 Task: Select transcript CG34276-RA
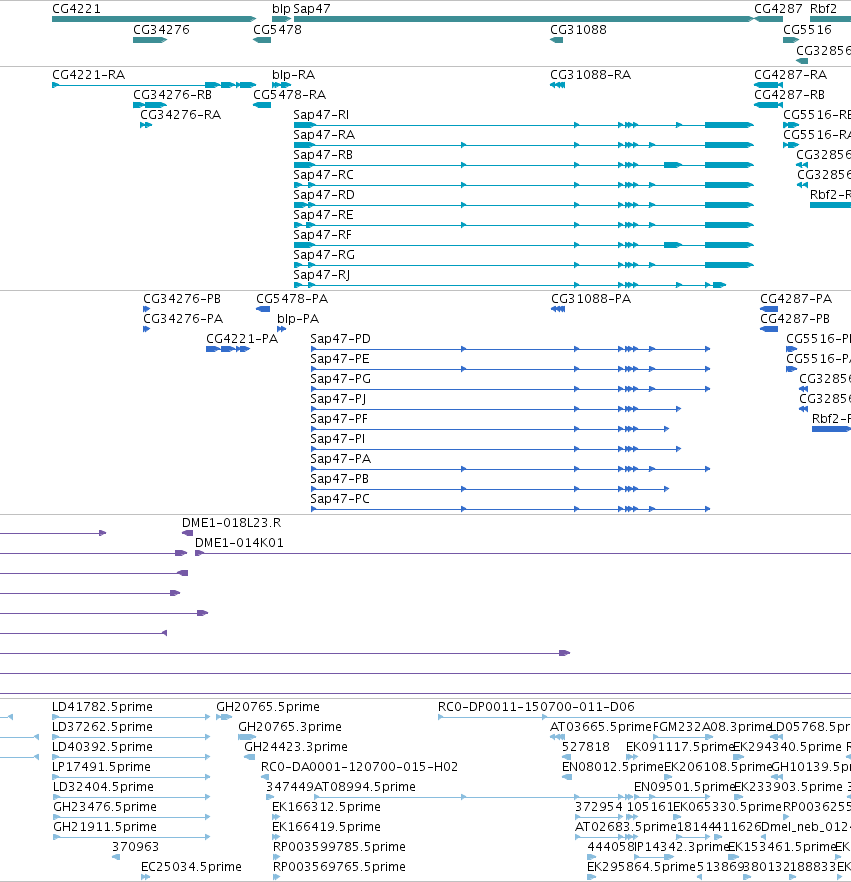pyautogui.click(x=181, y=115)
